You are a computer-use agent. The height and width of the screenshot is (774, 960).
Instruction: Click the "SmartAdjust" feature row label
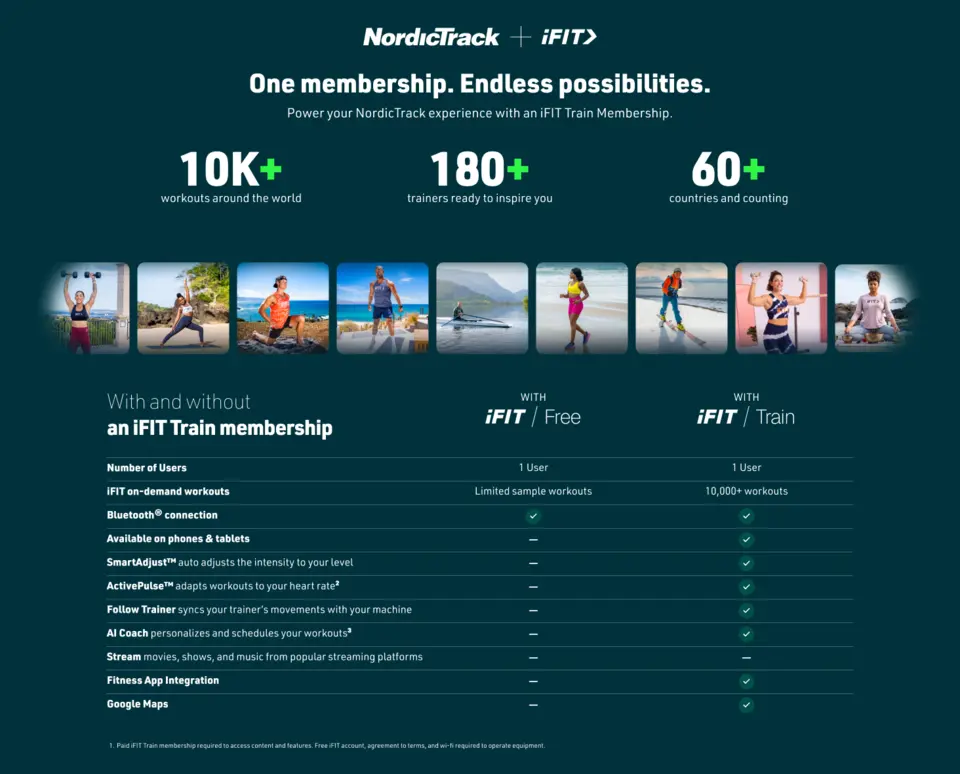230,563
